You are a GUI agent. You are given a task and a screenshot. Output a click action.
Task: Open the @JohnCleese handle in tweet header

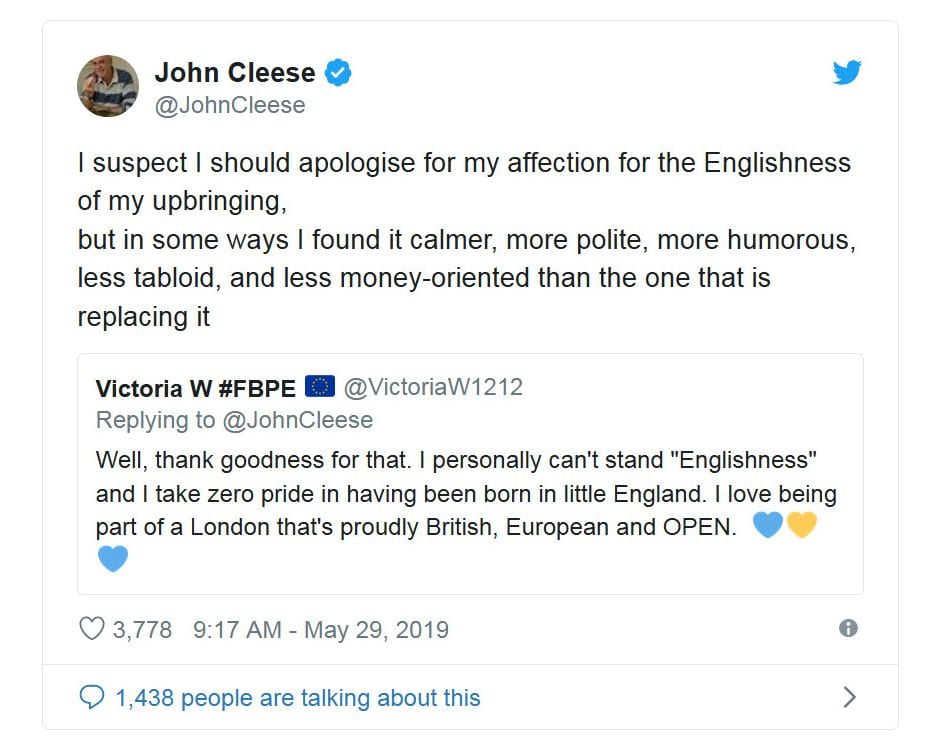(x=229, y=105)
